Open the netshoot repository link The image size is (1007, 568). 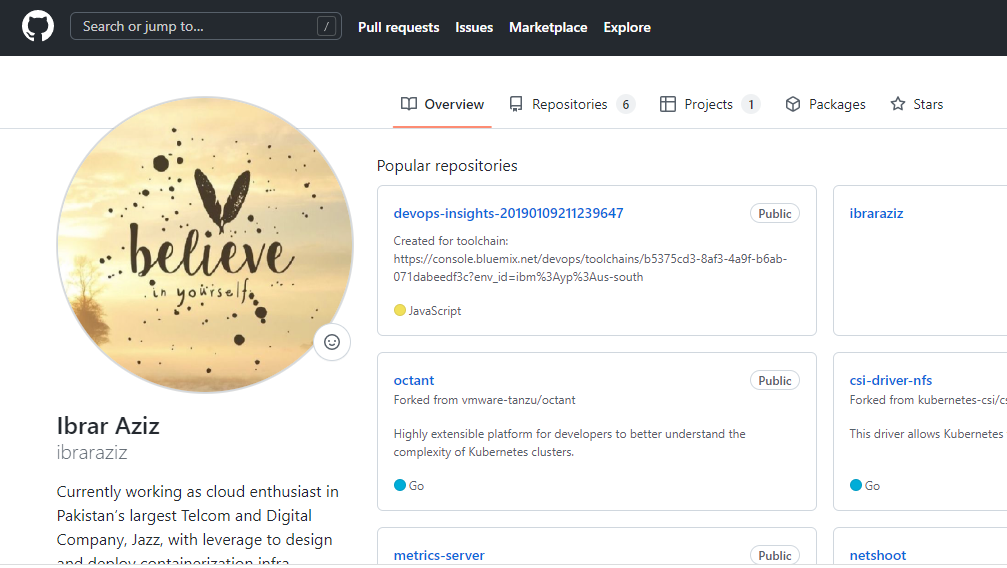click(x=877, y=555)
